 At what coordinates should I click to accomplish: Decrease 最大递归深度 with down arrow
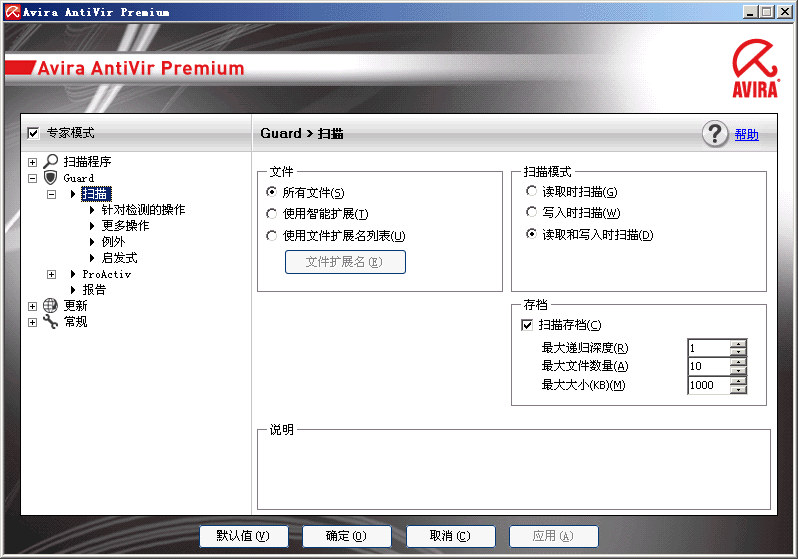point(738,352)
